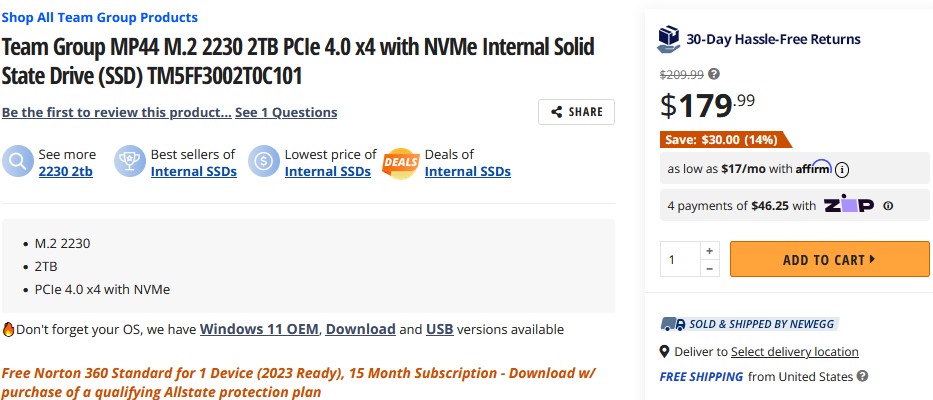Click the free shipping help icon

(863, 377)
